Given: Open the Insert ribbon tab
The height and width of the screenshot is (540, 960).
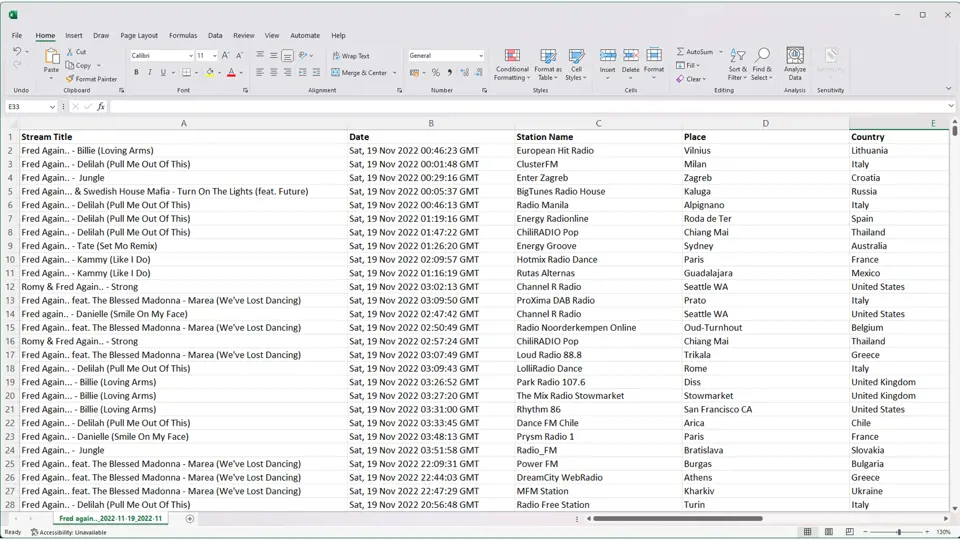Looking at the screenshot, I should (x=73, y=36).
